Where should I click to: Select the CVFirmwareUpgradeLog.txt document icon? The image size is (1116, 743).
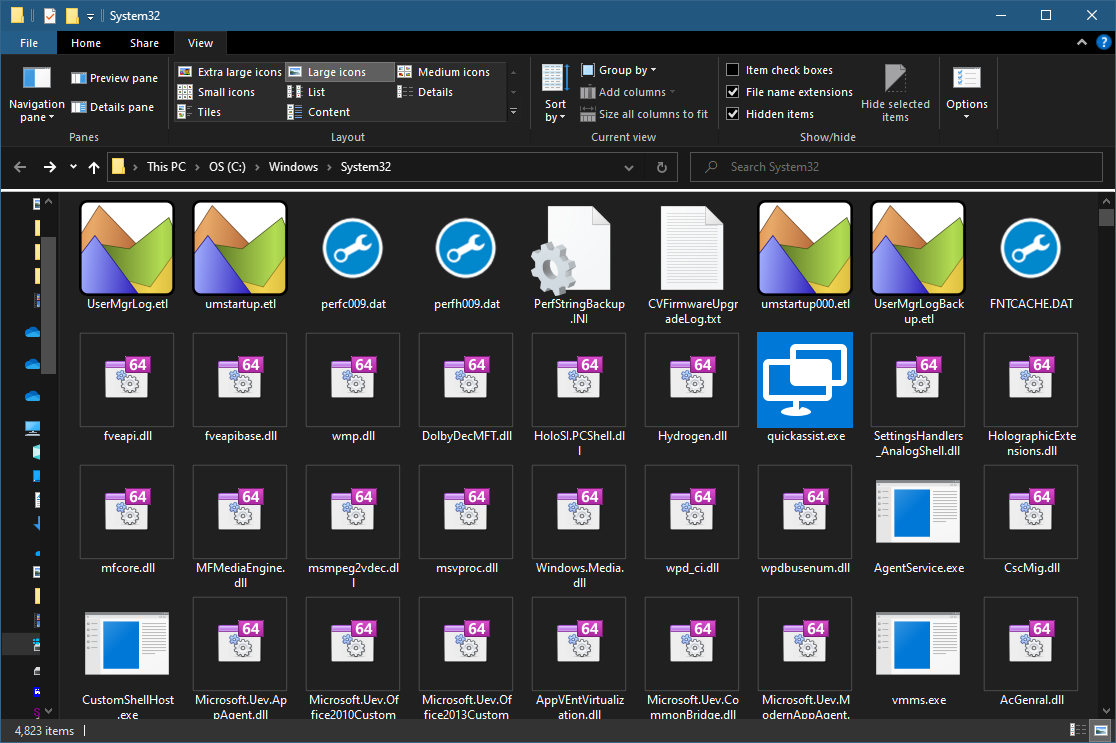692,248
